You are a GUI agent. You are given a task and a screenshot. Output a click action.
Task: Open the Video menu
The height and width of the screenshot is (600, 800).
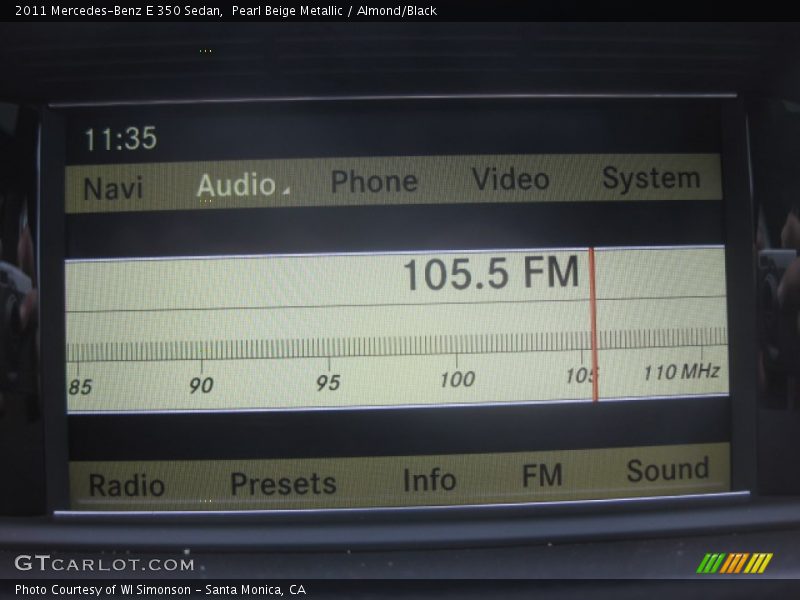510,180
